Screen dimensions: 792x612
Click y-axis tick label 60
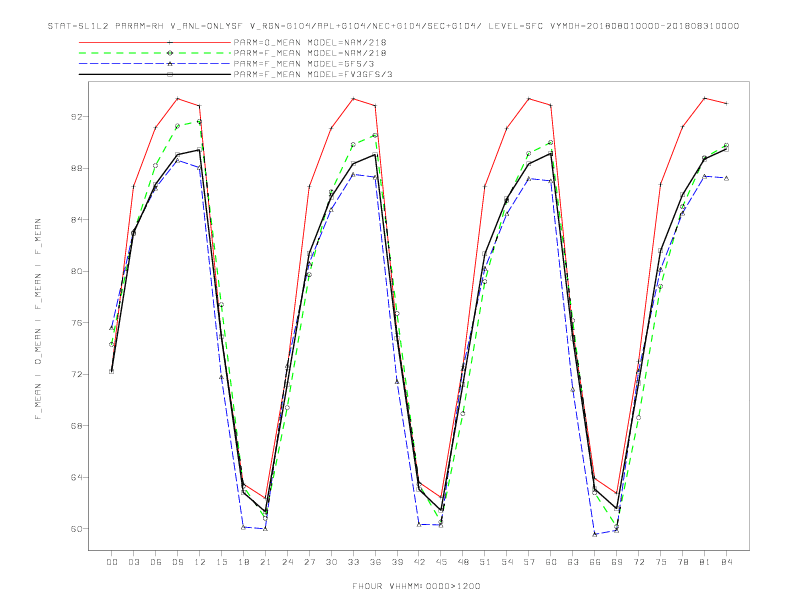(x=76, y=529)
